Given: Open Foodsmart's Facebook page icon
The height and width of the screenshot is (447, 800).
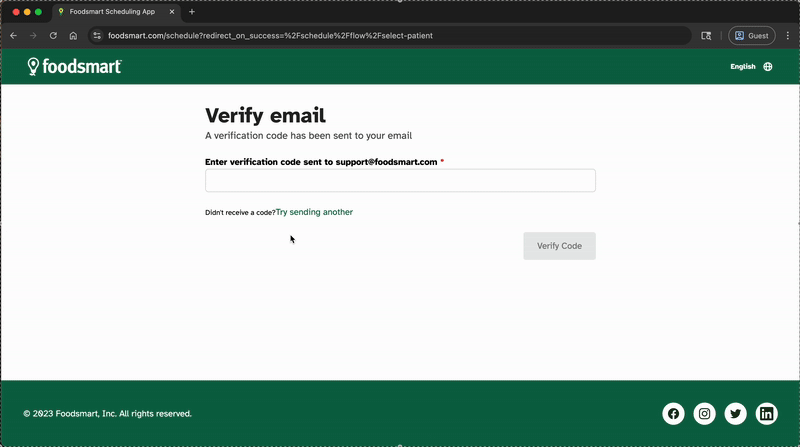Looking at the screenshot, I should coord(674,414).
